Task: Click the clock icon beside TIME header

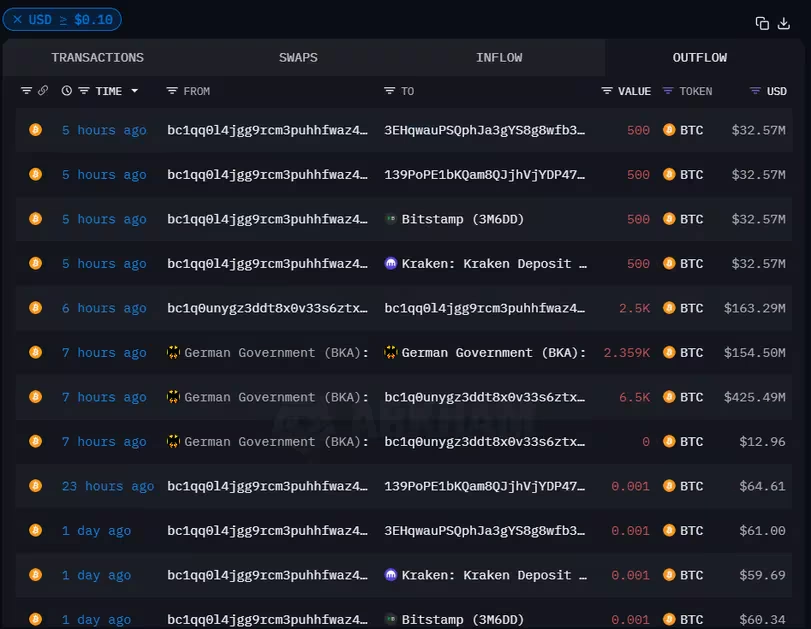Action: point(67,91)
